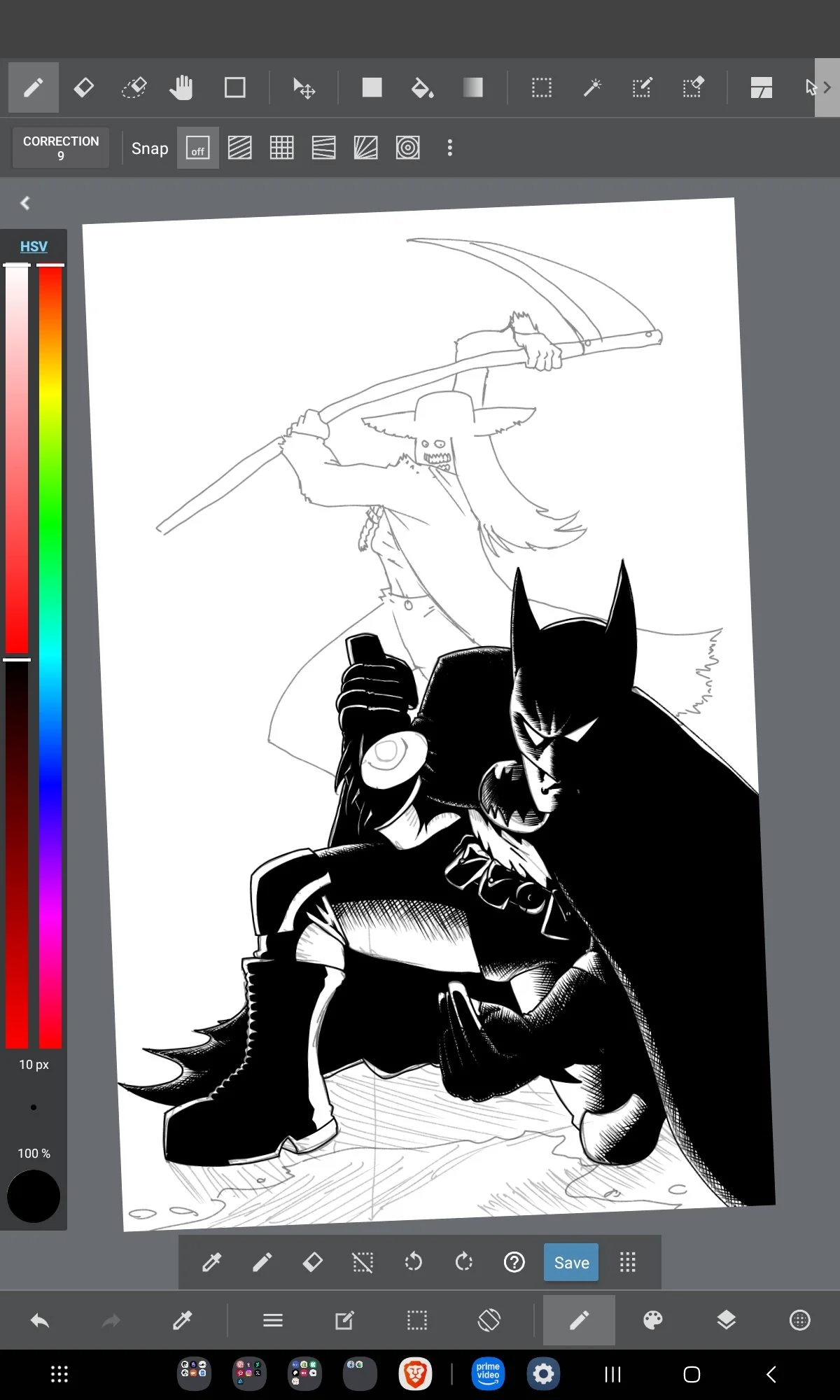Select the Bucket fill tool
The height and width of the screenshot is (1400, 840).
click(421, 87)
